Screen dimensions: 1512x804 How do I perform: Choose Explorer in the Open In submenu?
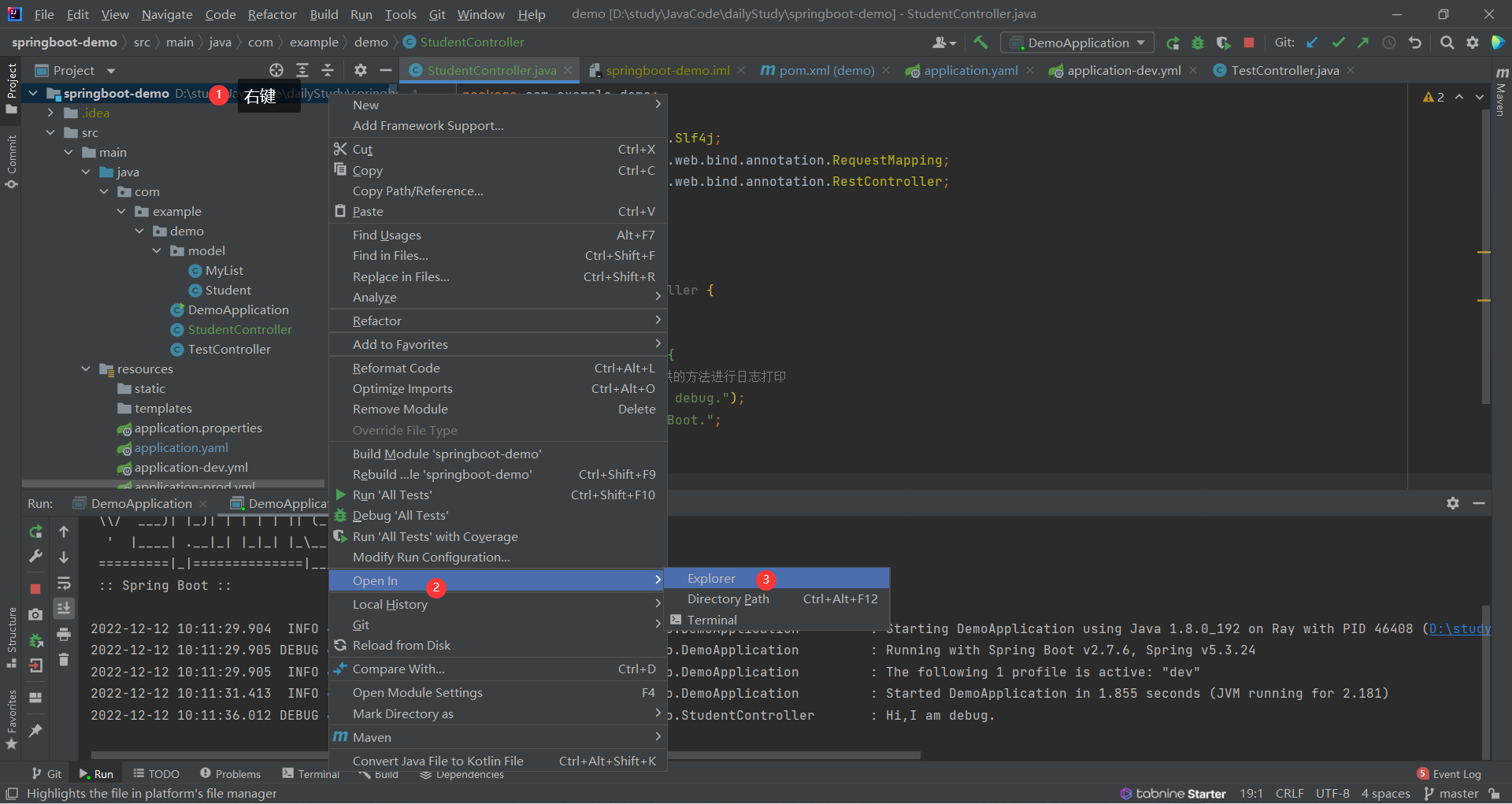click(777, 578)
